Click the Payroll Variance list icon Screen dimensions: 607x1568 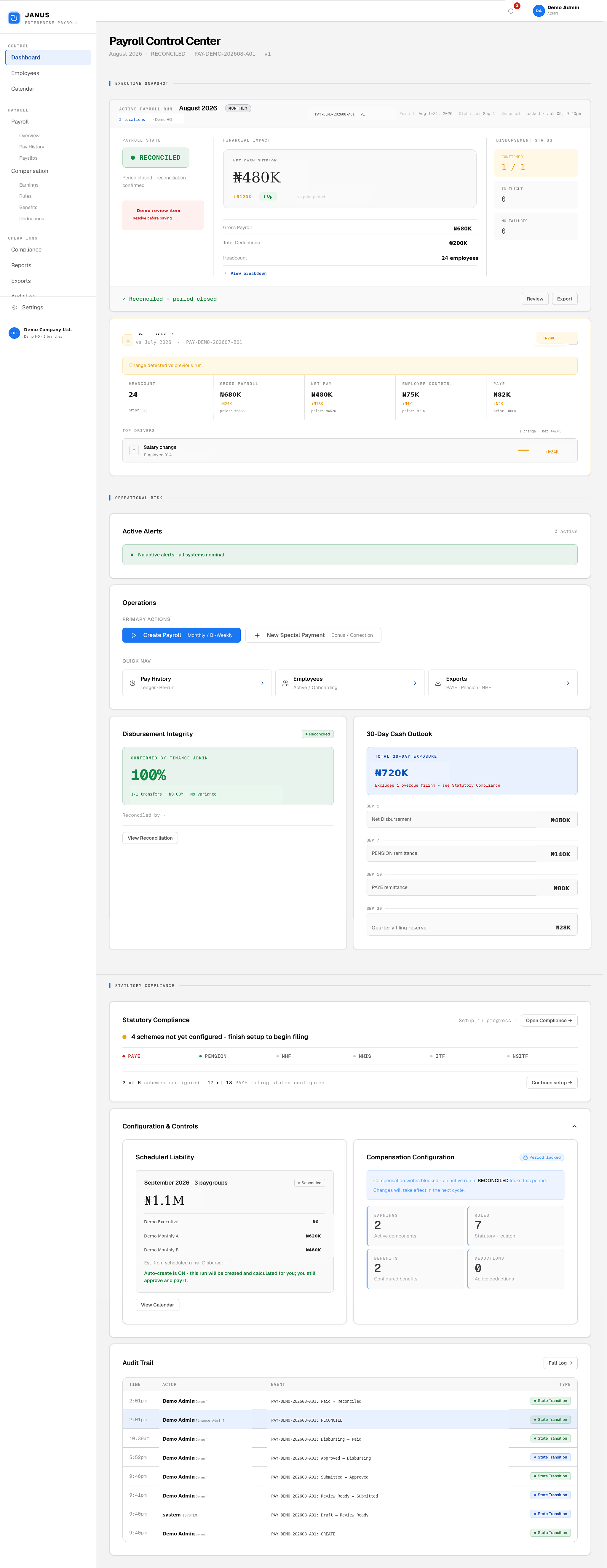pyautogui.click(x=128, y=340)
